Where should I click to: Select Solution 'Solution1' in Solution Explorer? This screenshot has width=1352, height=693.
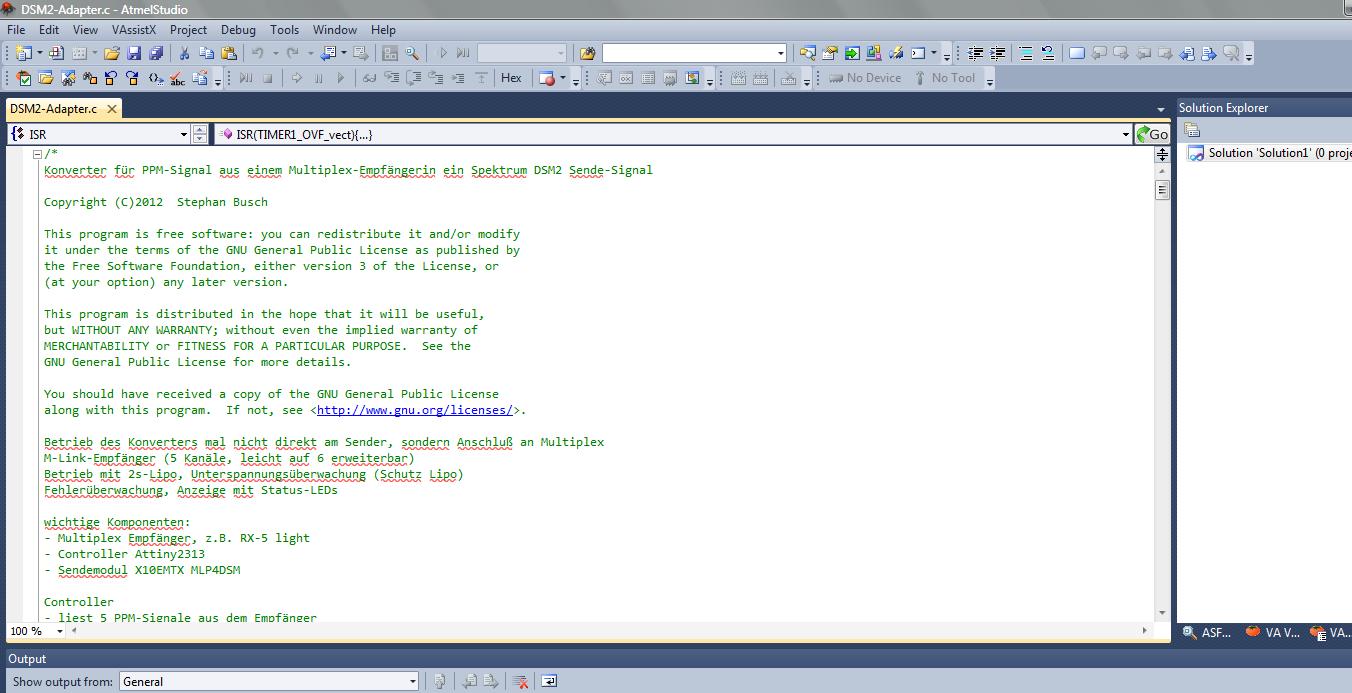click(x=1269, y=153)
